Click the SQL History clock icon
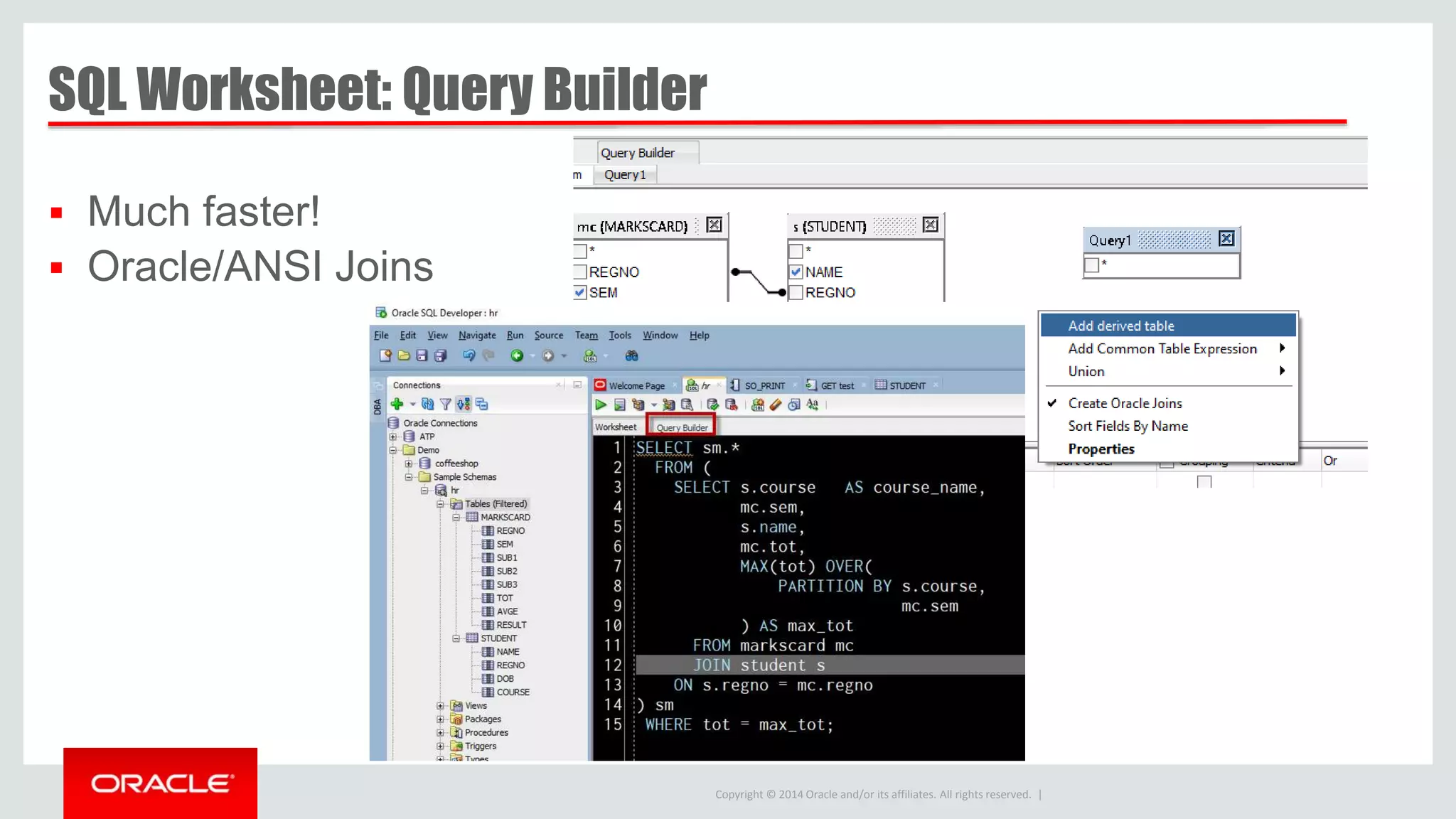Screen dimensions: 1456x819 pos(794,405)
